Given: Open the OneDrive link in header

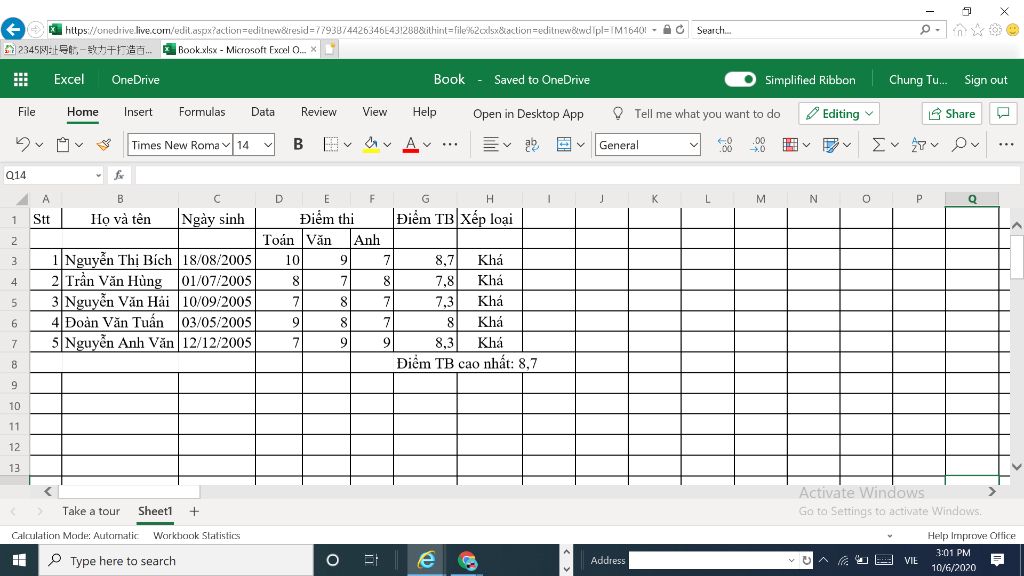Looking at the screenshot, I should (135, 80).
